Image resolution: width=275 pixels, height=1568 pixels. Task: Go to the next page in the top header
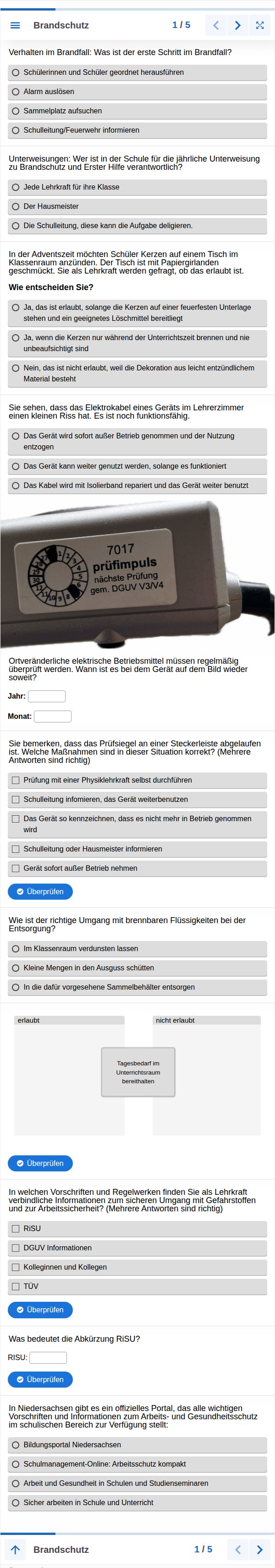(x=238, y=26)
